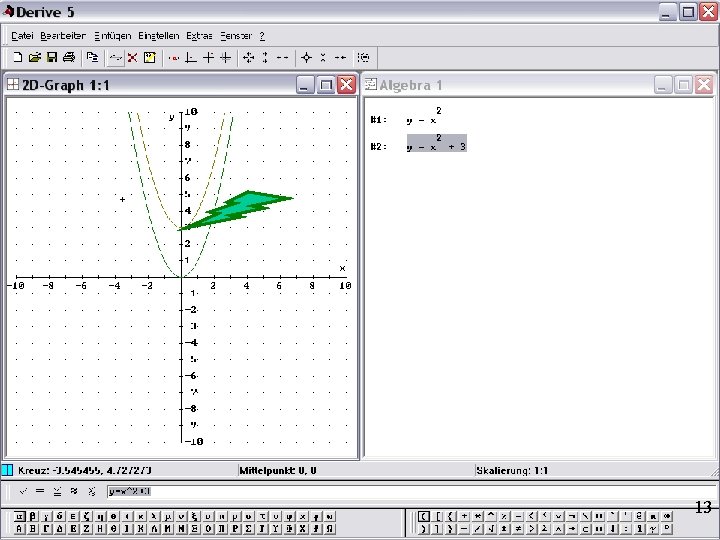The height and width of the screenshot is (540, 720).
Task: Minimize the 2D-Graph window
Action: click(305, 85)
